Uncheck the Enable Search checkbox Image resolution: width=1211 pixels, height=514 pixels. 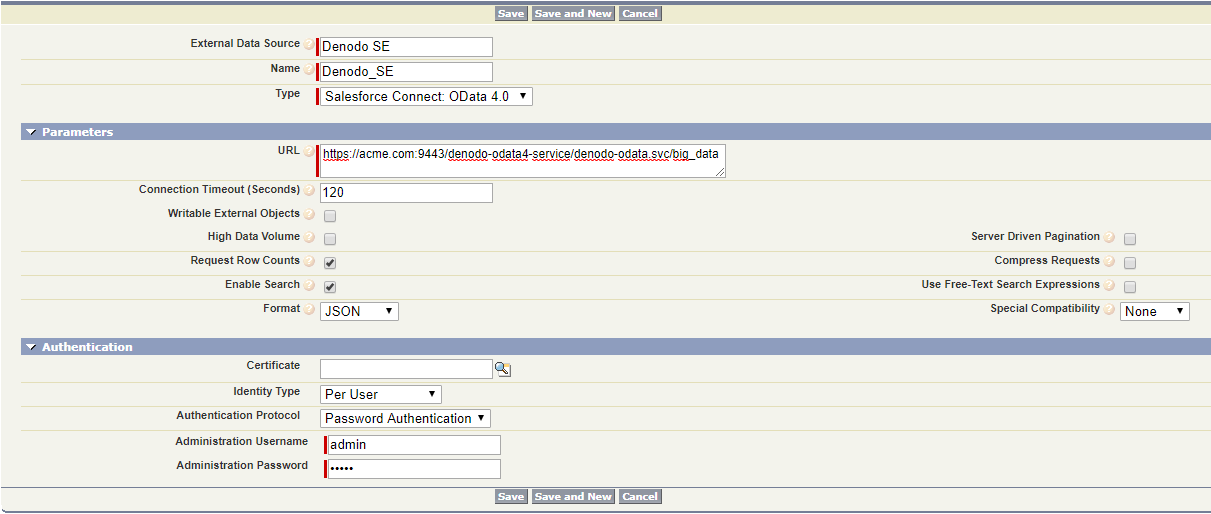point(330,287)
